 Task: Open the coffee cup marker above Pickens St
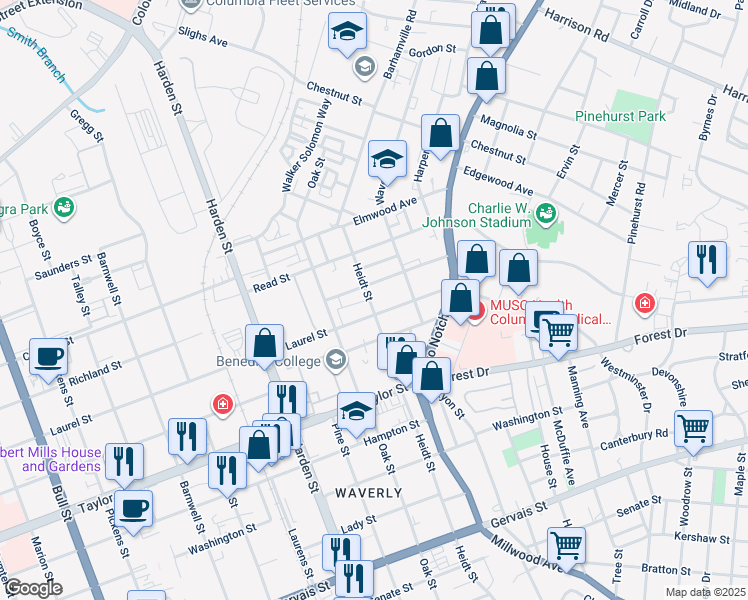tap(134, 510)
